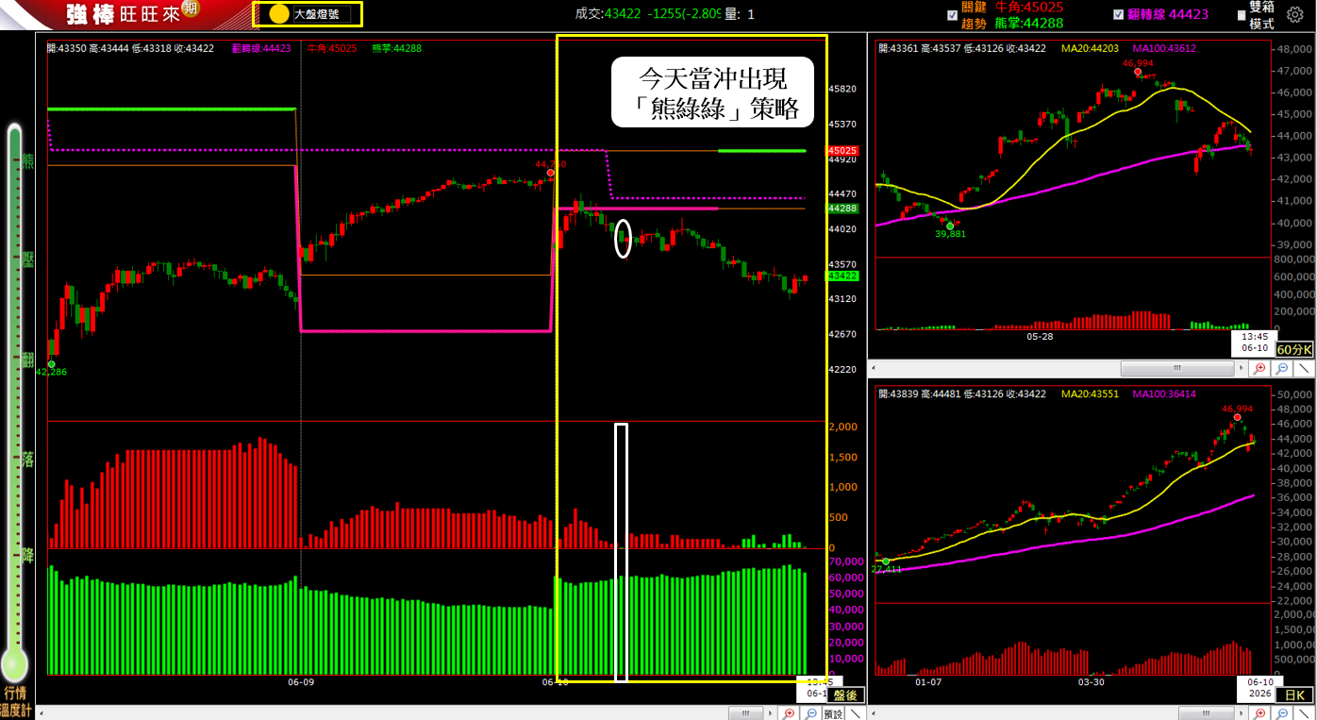The image size is (1317, 720).
Task: Click the 日K timeframe label
Action: tap(1295, 695)
